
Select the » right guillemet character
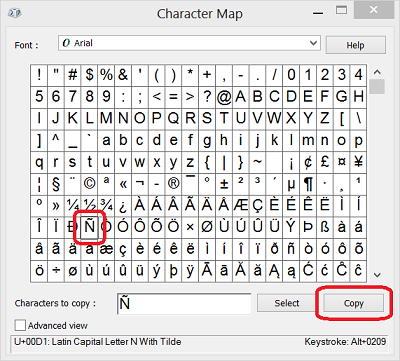point(56,205)
